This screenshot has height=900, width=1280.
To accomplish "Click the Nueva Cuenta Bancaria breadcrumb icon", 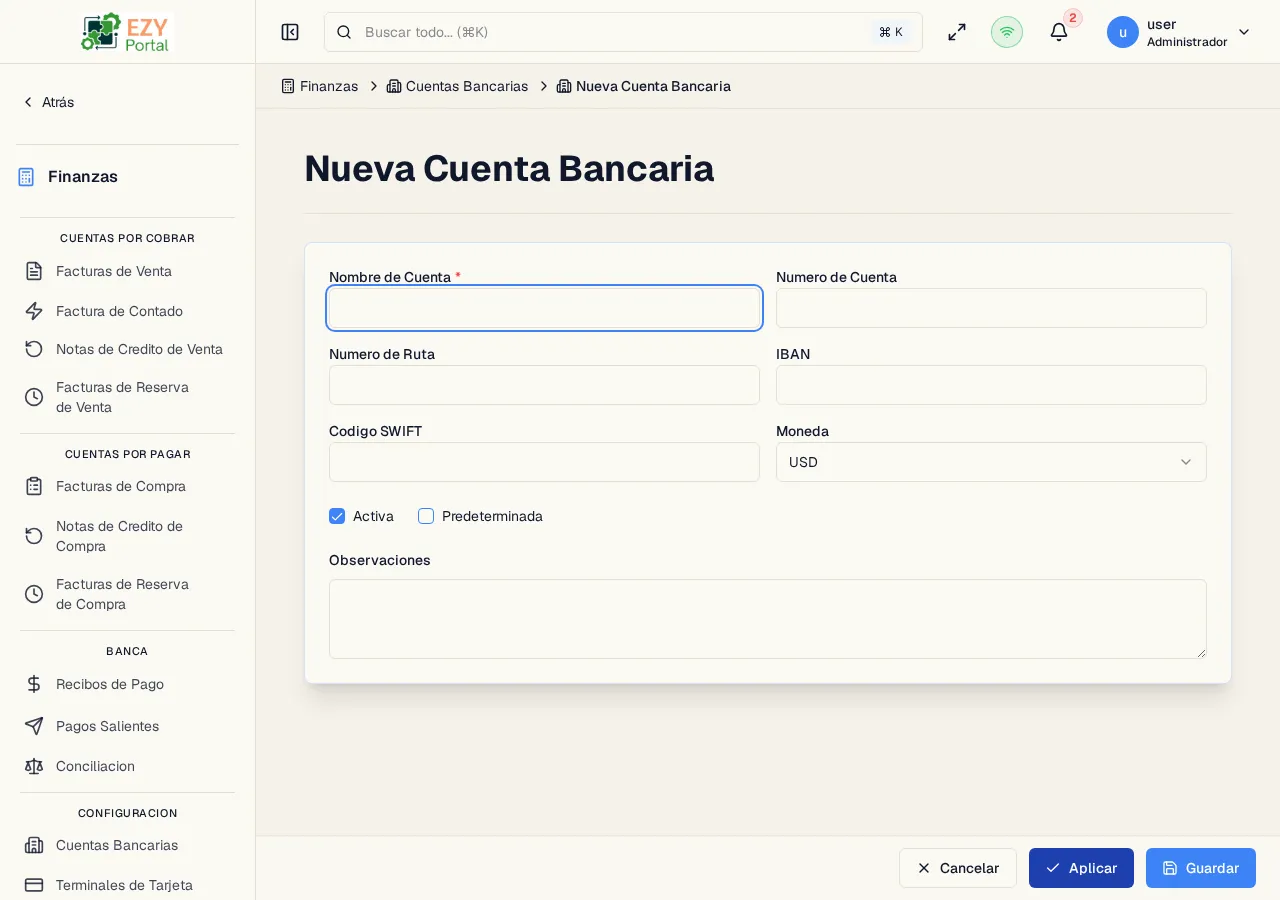I will point(564,86).
